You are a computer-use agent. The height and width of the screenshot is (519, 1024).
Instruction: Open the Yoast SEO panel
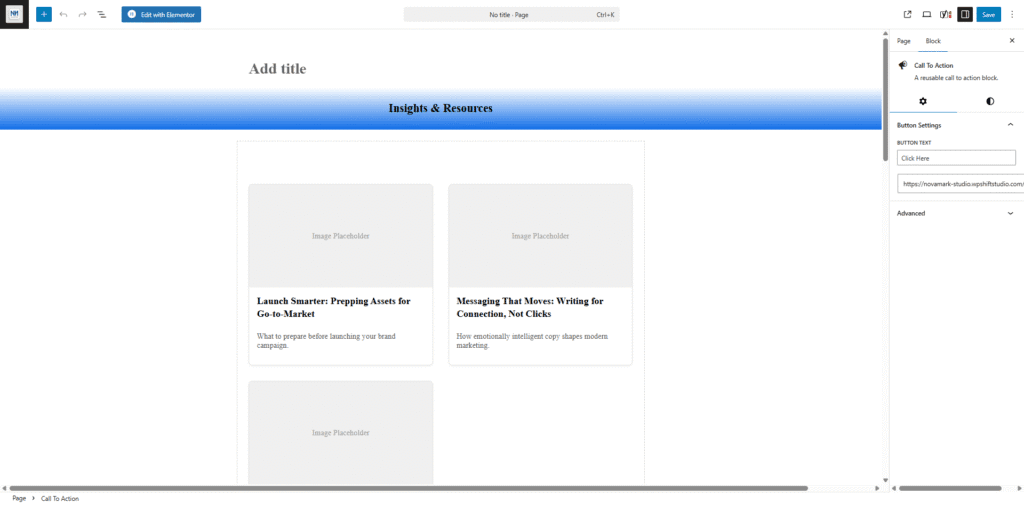coord(945,15)
